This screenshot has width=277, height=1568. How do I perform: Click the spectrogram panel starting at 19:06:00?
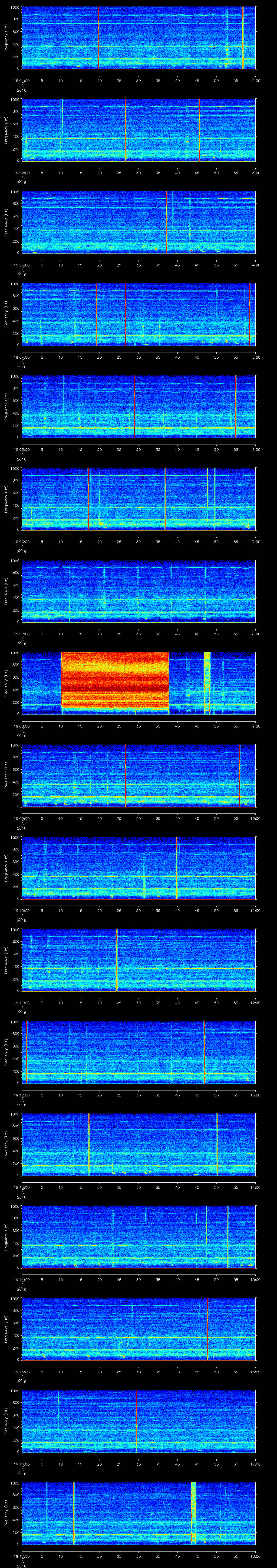[x=138, y=499]
